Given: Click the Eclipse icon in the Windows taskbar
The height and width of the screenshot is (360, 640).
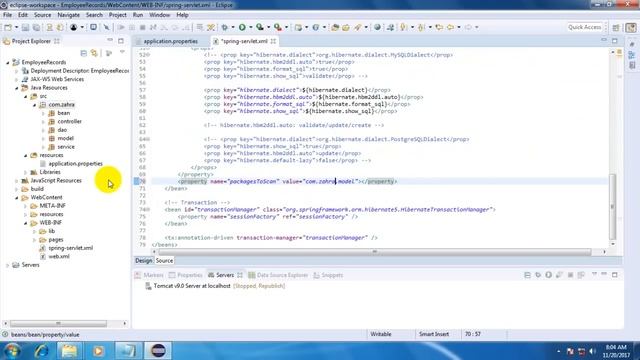Looking at the screenshot, I should 158,351.
